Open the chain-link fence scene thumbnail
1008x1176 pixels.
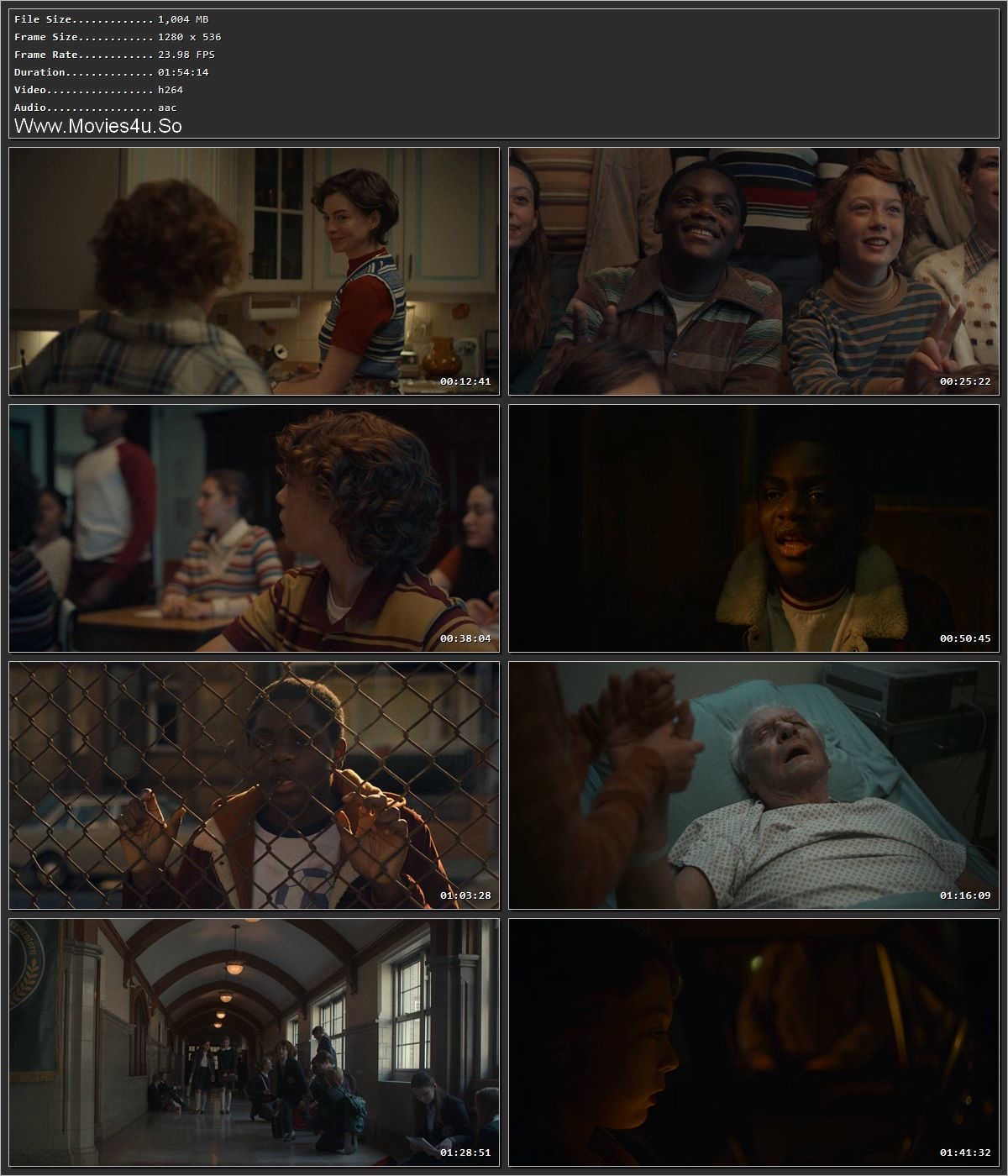pos(252,785)
